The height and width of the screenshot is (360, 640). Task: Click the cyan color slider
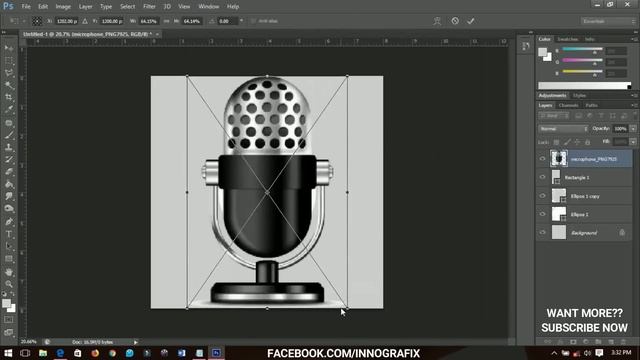coord(582,49)
